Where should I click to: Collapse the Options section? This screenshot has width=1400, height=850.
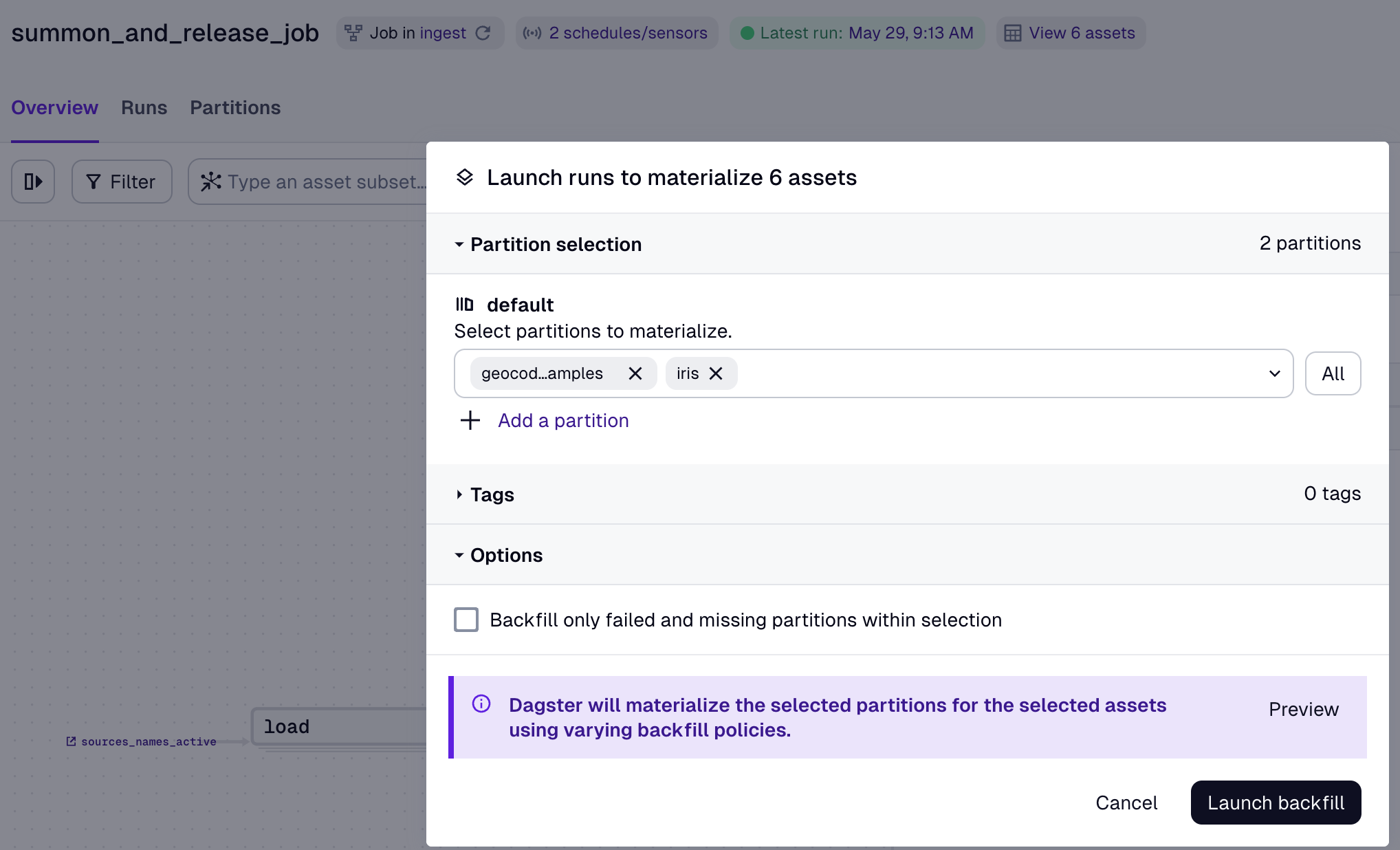point(459,555)
